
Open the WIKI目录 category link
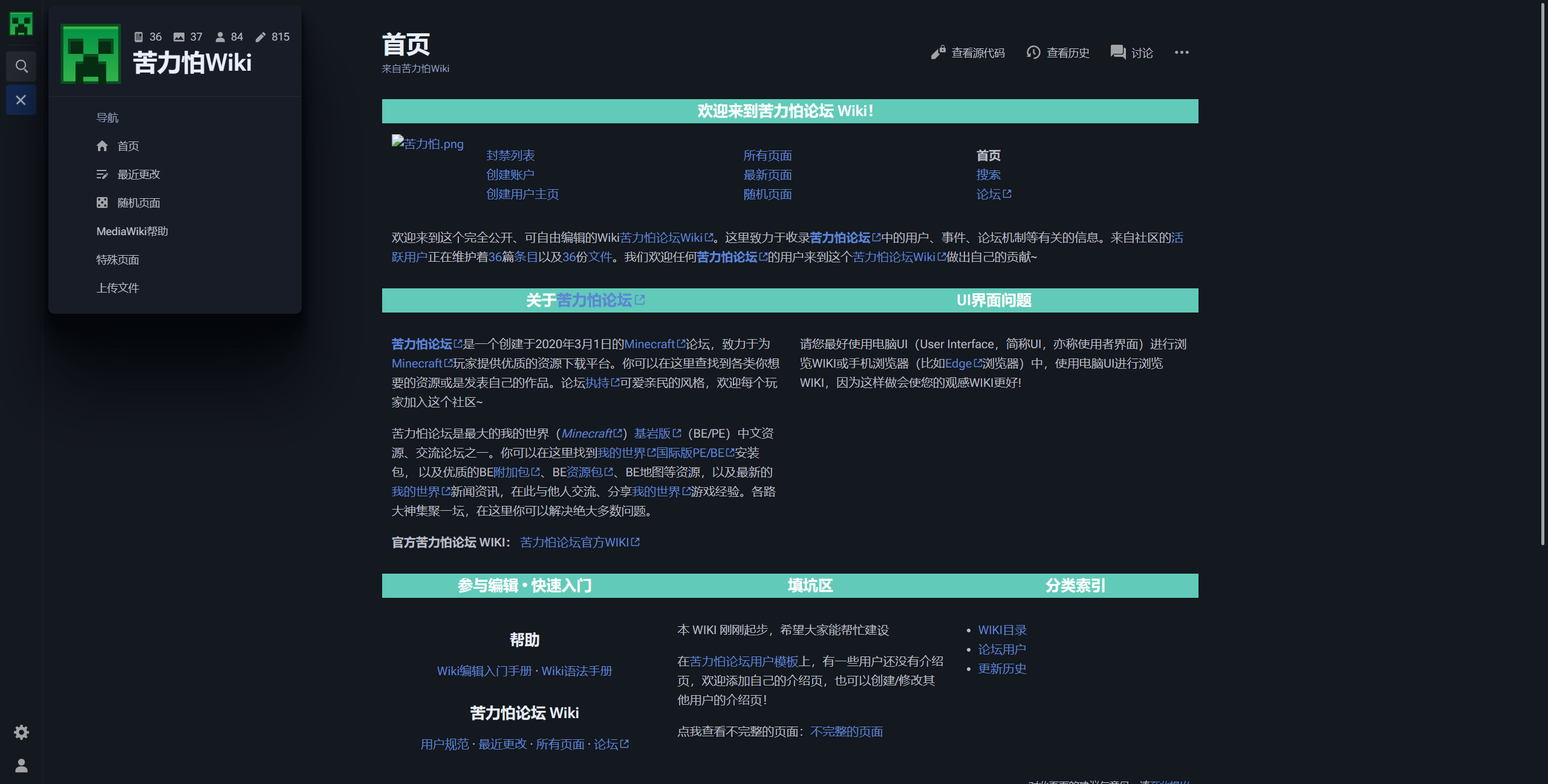pos(1003,630)
